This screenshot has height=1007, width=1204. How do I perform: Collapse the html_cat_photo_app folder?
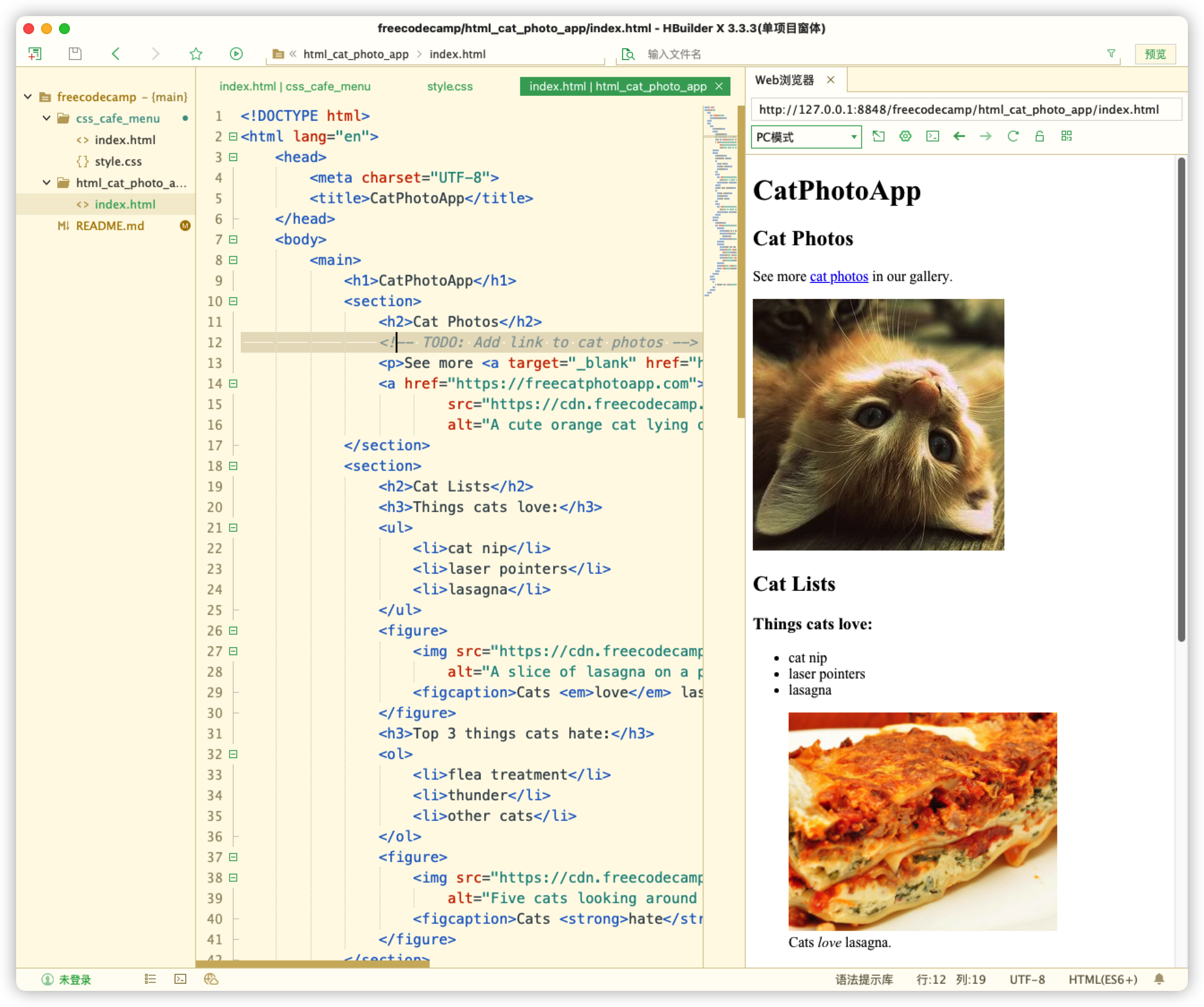[47, 183]
